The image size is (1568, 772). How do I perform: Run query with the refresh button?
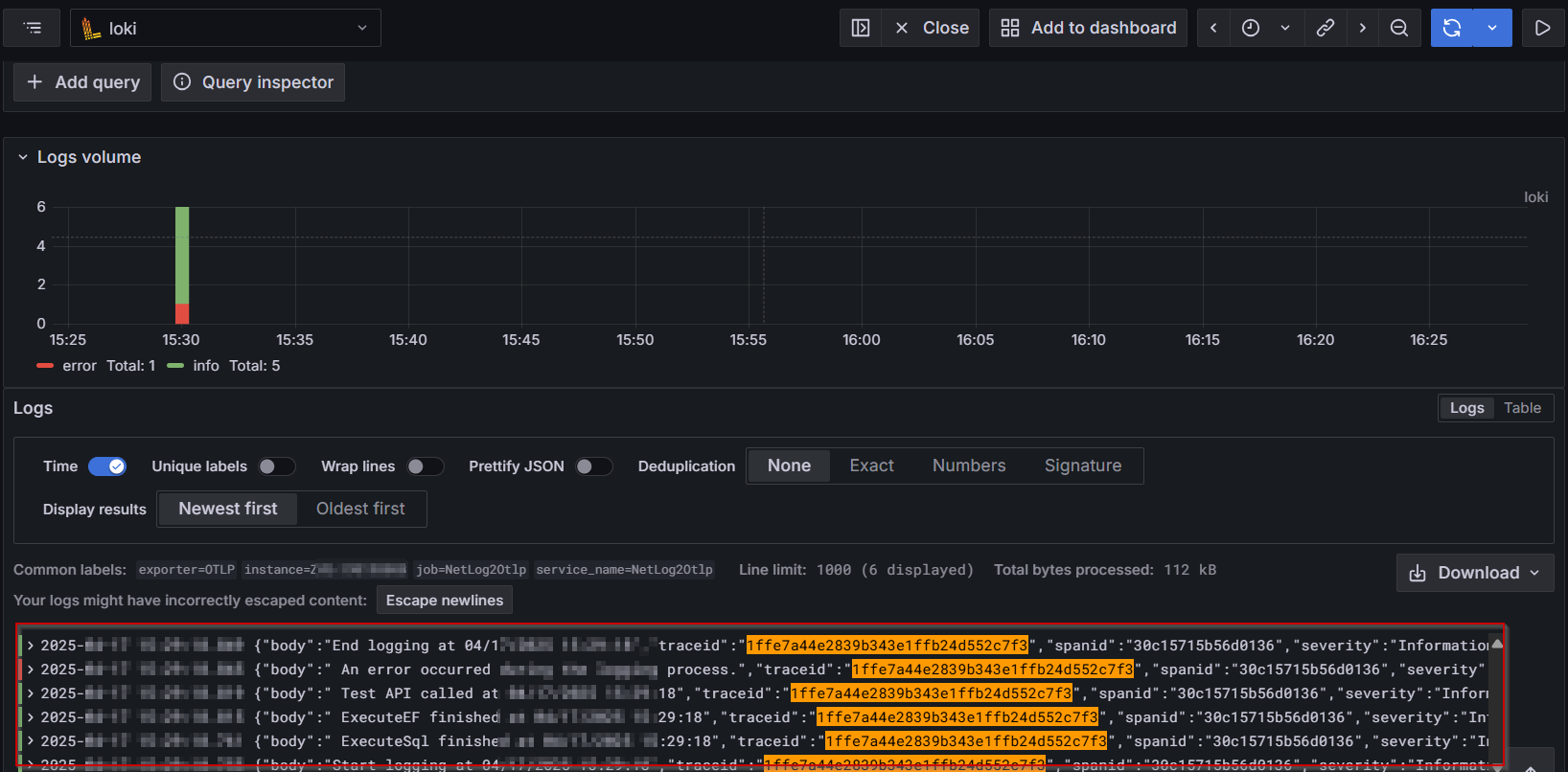click(1452, 28)
